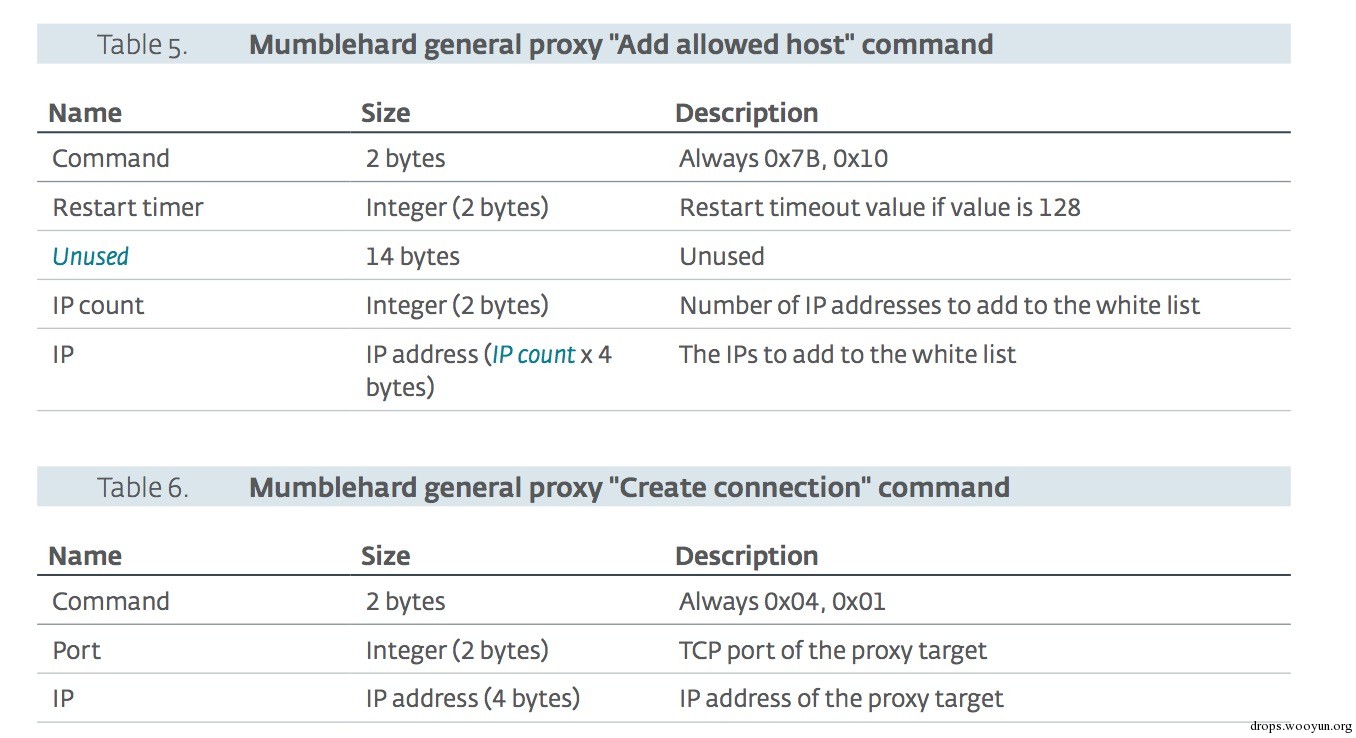Image resolution: width=1356 pixels, height=738 pixels.
Task: Click 'IP address of the proxy target'
Action: tap(841, 699)
